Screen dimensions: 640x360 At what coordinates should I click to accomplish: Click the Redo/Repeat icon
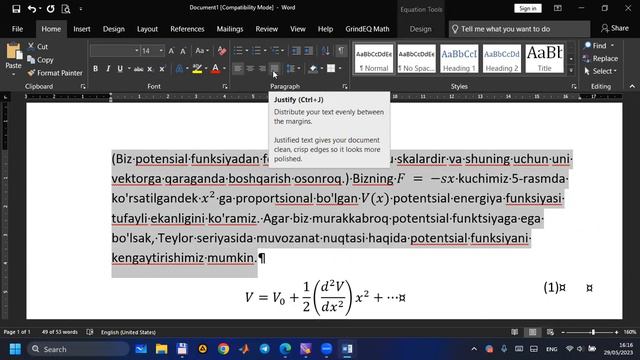pyautogui.click(x=50, y=9)
